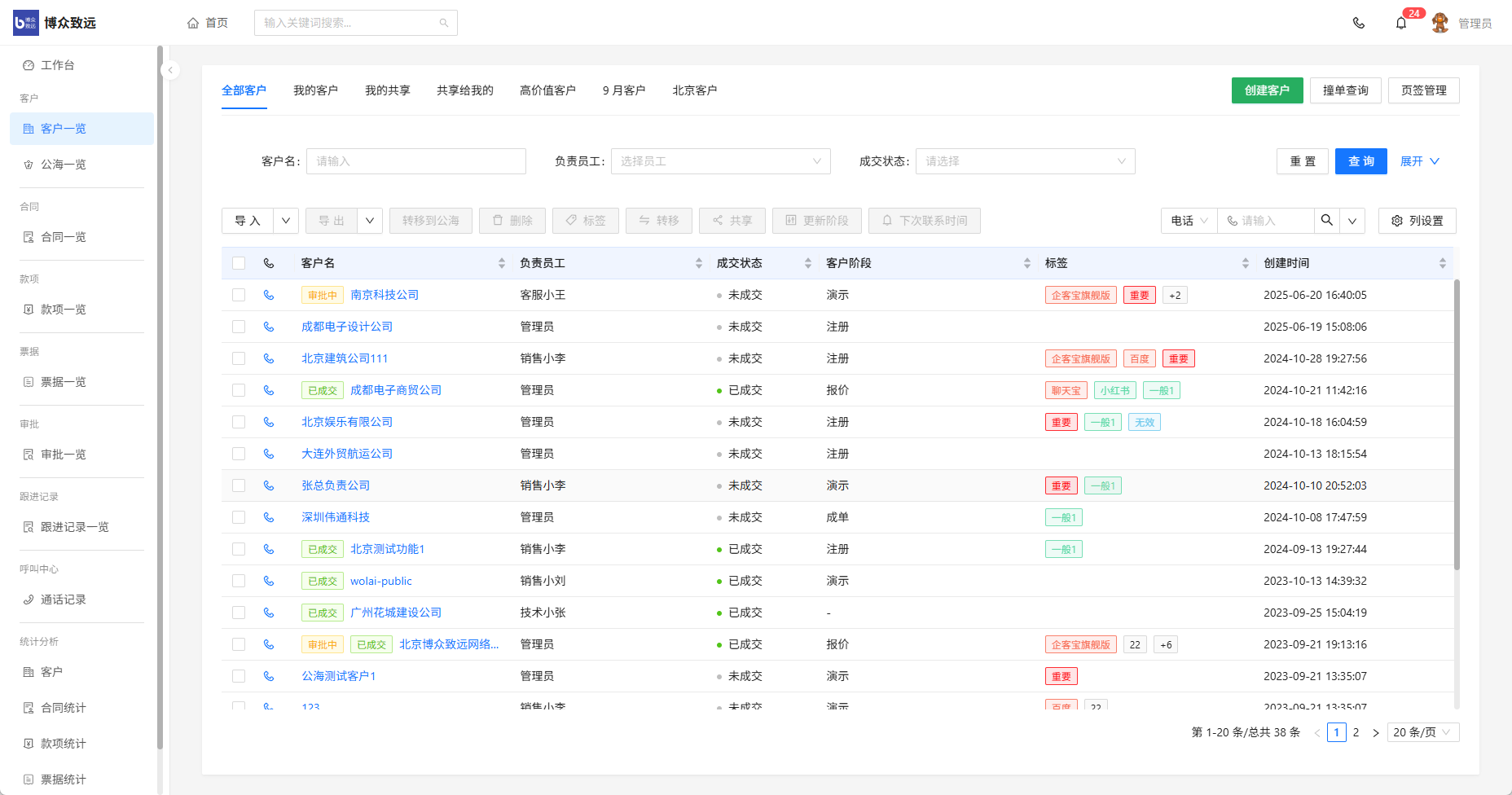This screenshot has width=1512, height=795.
Task: Check the checkbox for 成都电子设计公司 row
Action: pos(239,327)
